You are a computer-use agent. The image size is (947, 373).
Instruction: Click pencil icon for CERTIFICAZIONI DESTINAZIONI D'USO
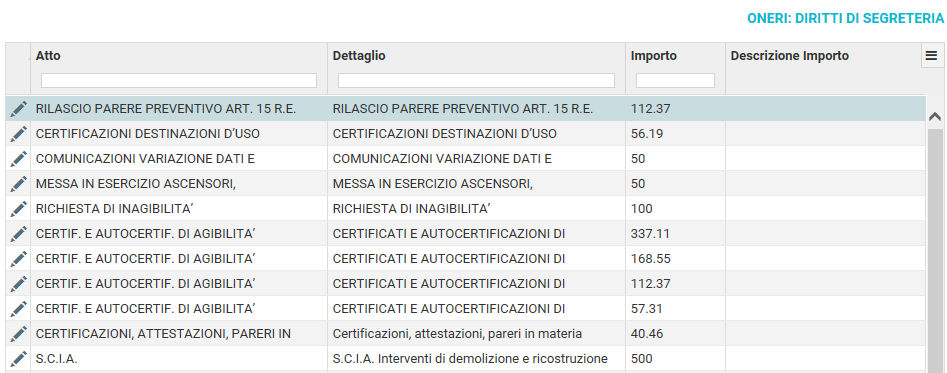[19, 134]
